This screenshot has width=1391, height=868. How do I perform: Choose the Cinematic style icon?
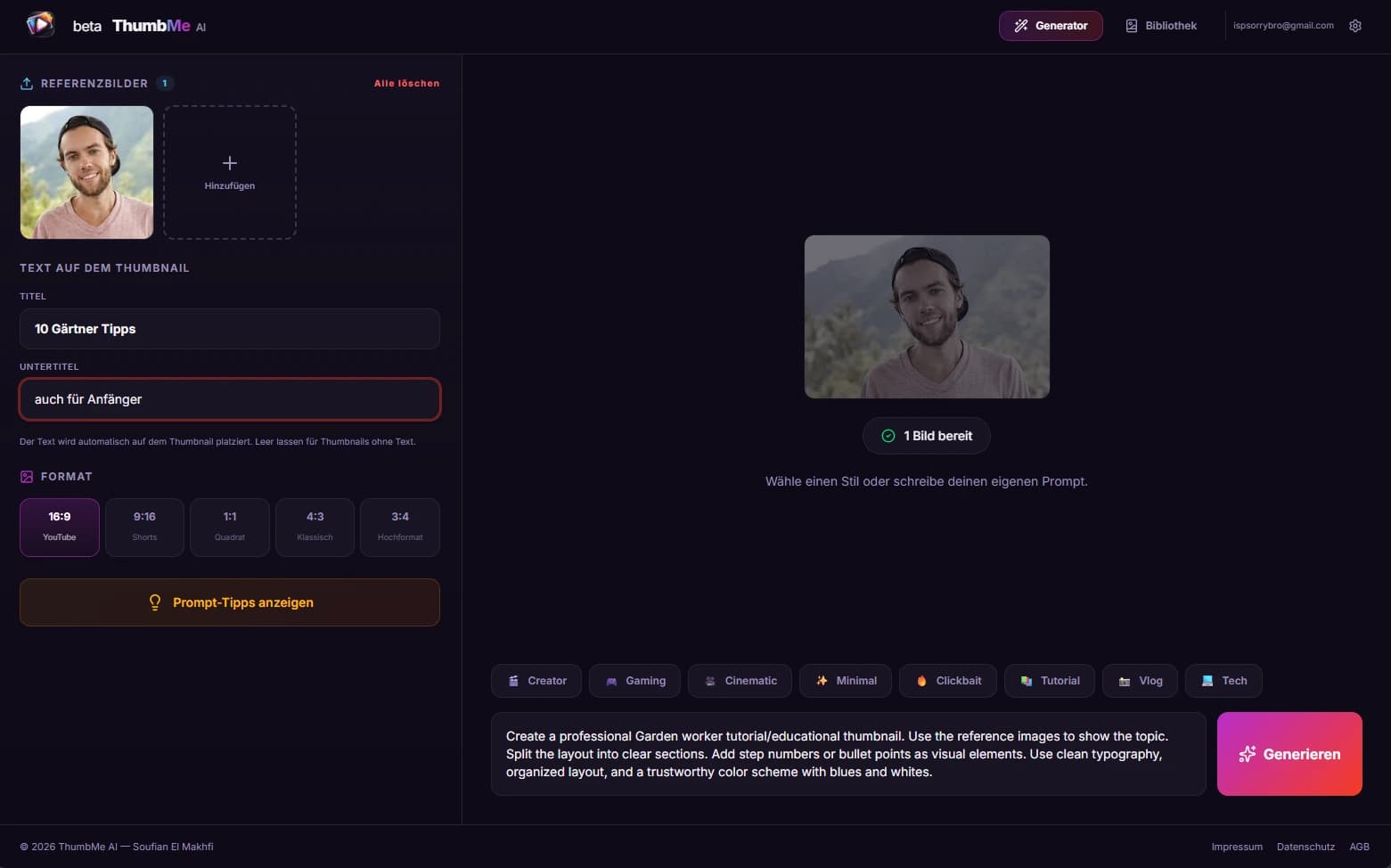[x=710, y=681]
